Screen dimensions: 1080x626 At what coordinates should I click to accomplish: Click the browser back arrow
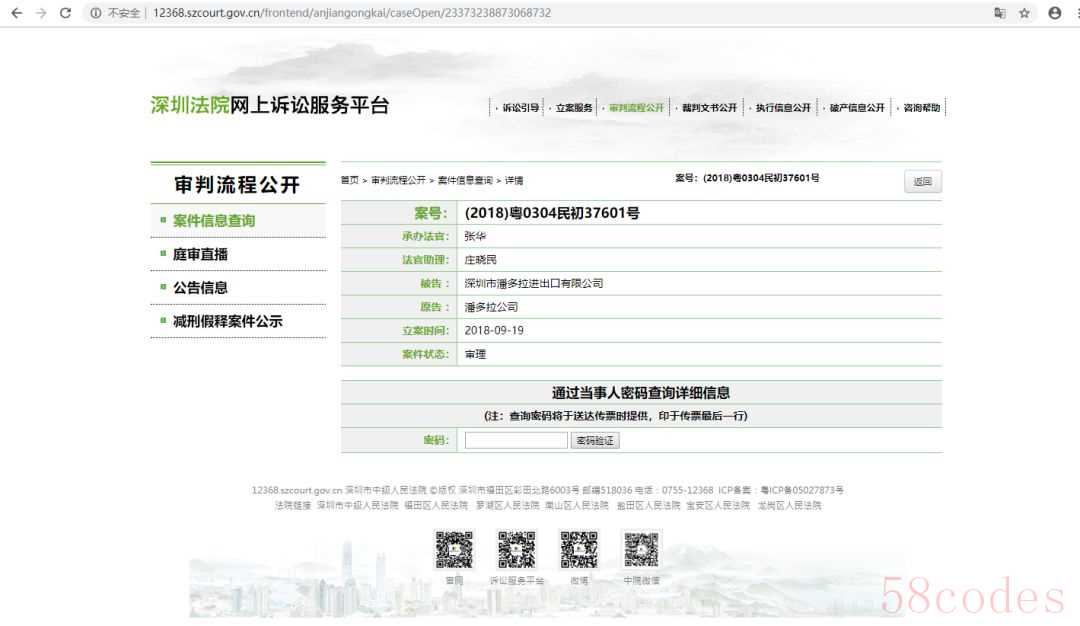pyautogui.click(x=16, y=13)
